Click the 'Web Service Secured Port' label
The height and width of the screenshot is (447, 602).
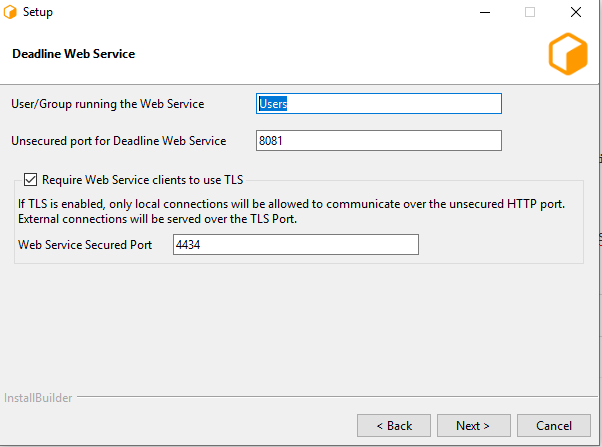85,245
